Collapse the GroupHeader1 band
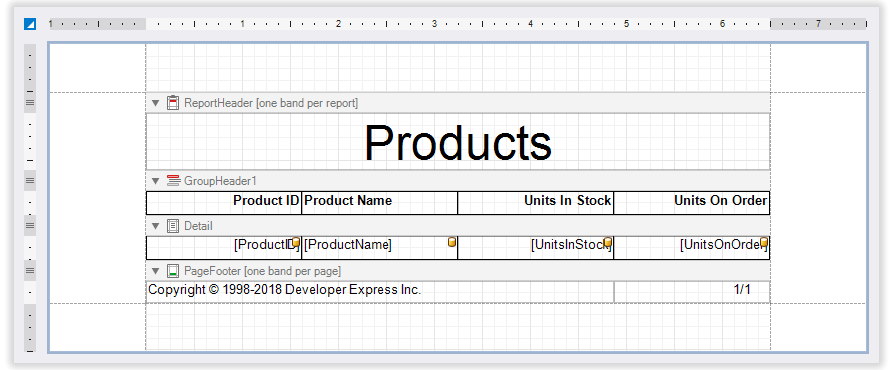This screenshot has height=370, width=890. (156, 181)
